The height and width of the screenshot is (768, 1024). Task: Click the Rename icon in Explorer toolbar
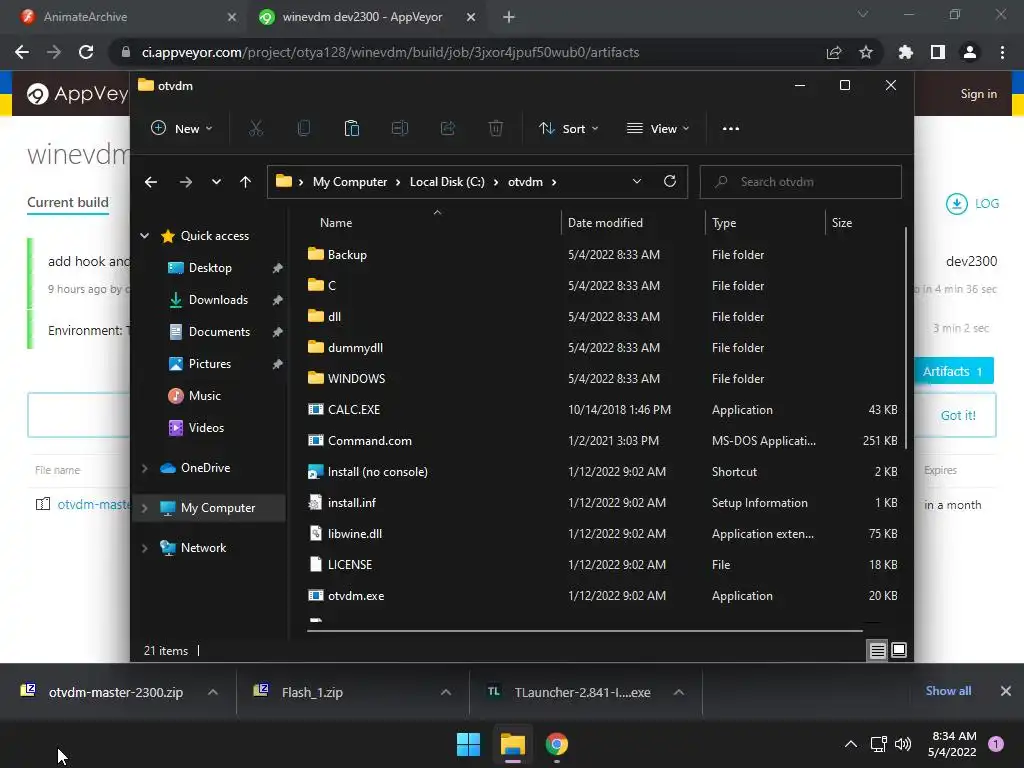coord(400,129)
